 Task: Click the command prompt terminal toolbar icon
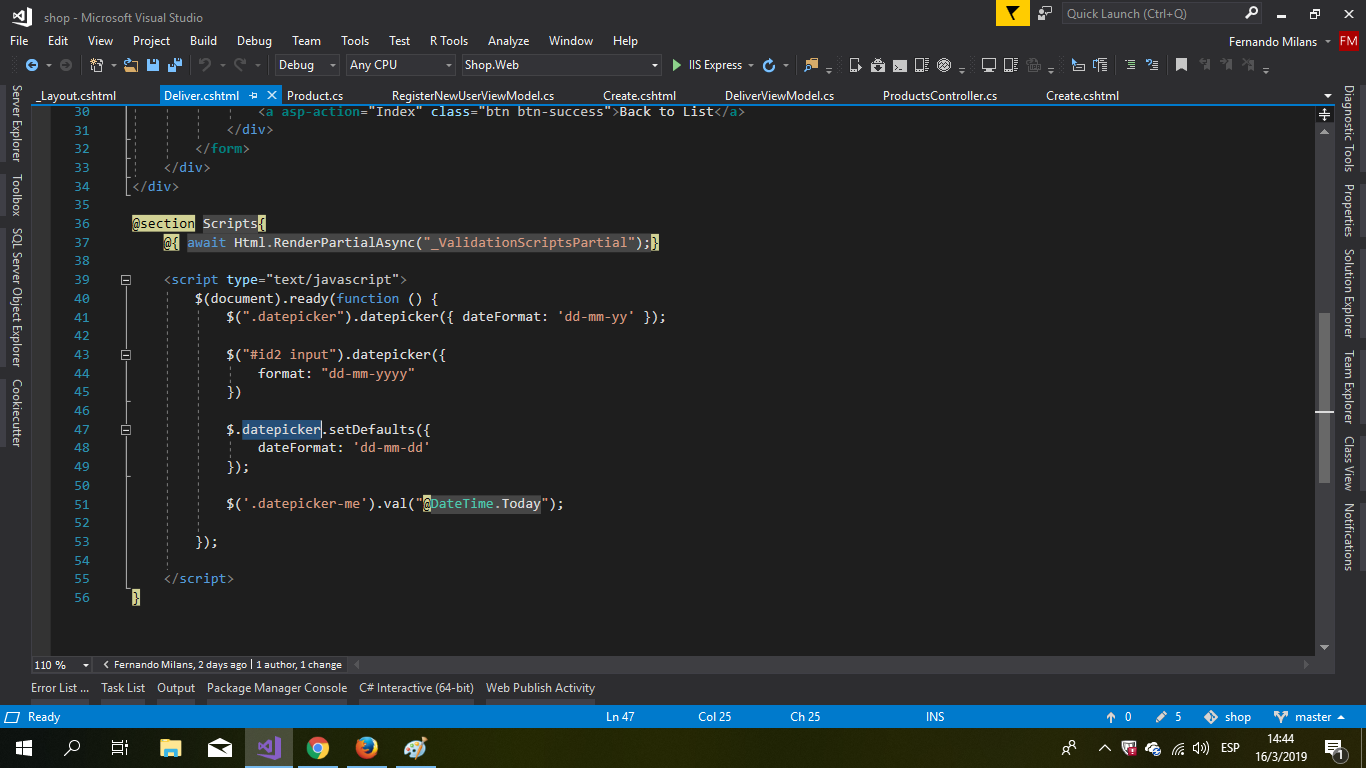[x=900, y=65]
